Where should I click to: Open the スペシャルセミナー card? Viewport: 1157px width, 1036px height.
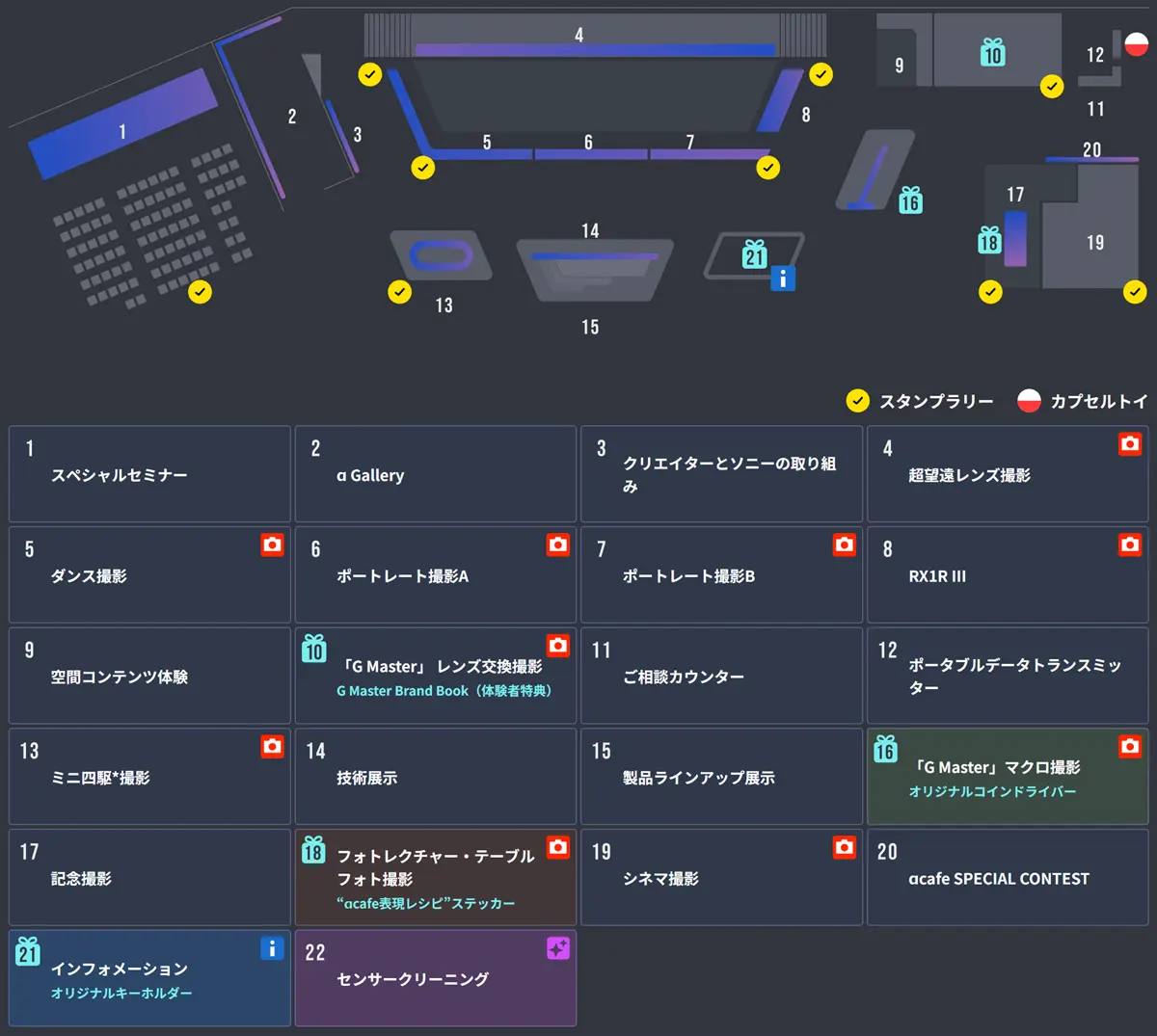[149, 474]
